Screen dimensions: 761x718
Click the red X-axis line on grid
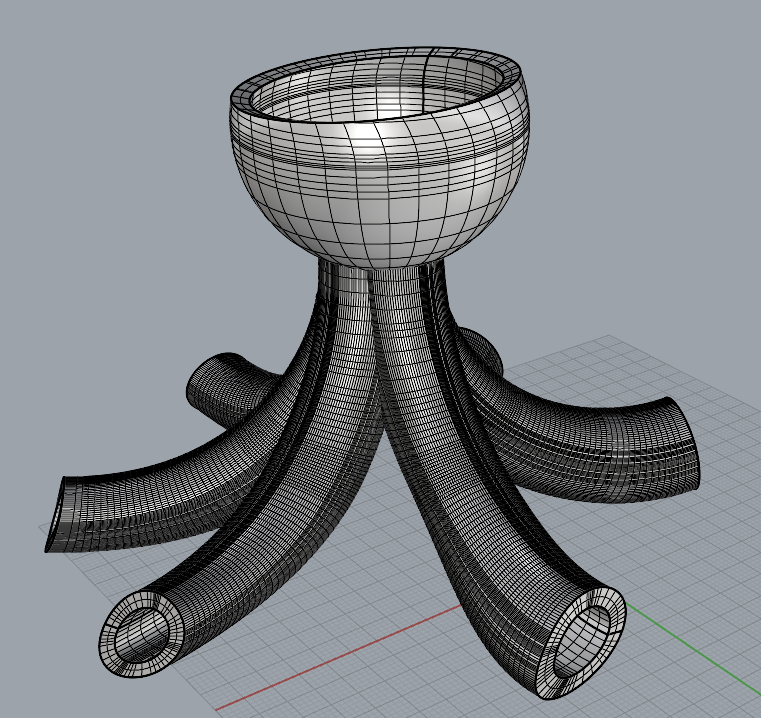340,658
